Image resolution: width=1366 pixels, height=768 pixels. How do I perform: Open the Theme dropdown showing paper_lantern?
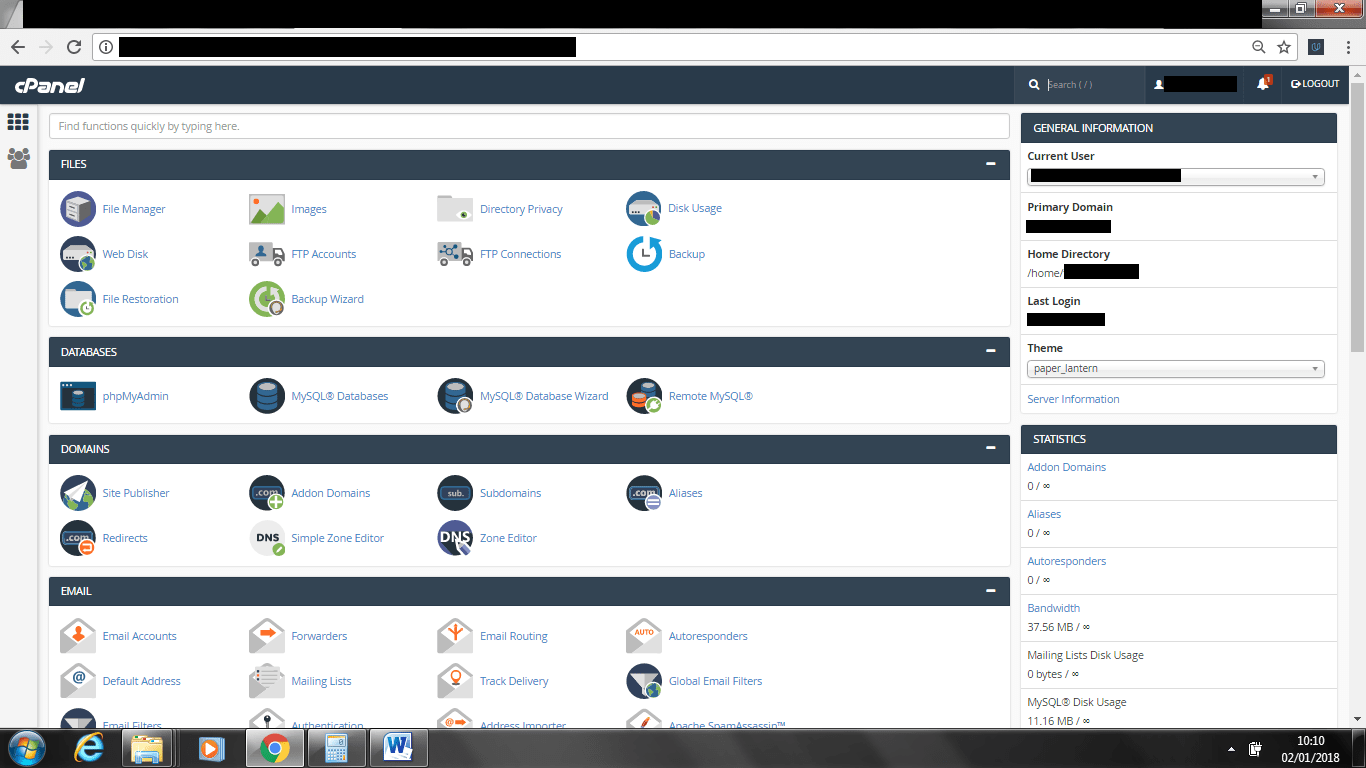coord(1175,369)
